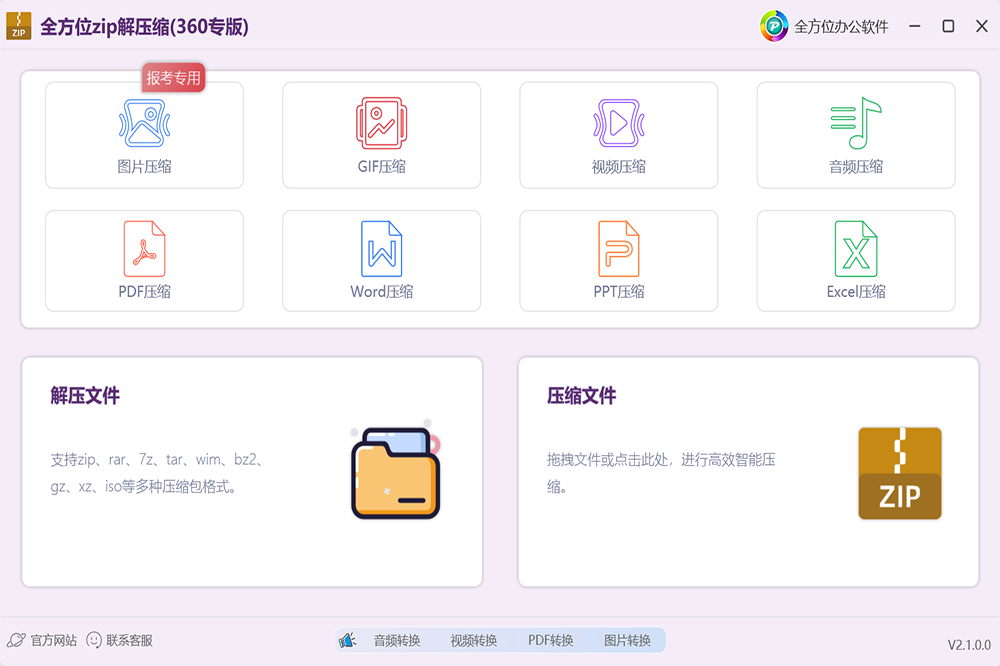Select the PPT压缩 presentation icon
Screen dimensions: 1000x666
(x=618, y=249)
